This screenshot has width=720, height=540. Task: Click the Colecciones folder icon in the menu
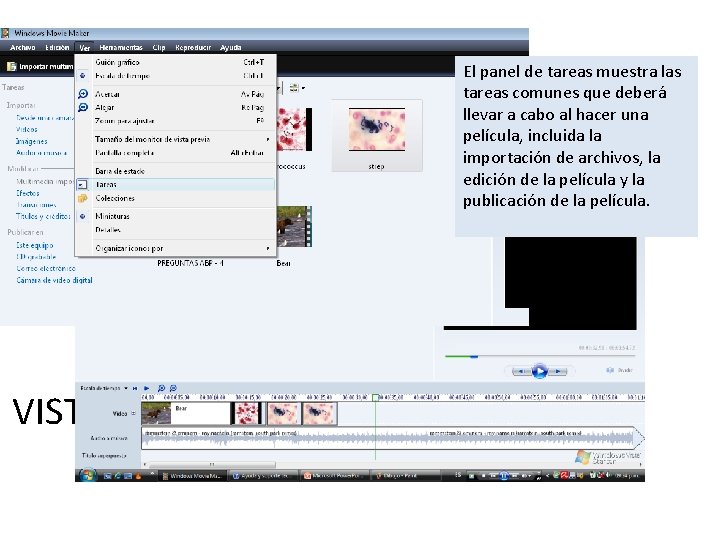(83, 198)
